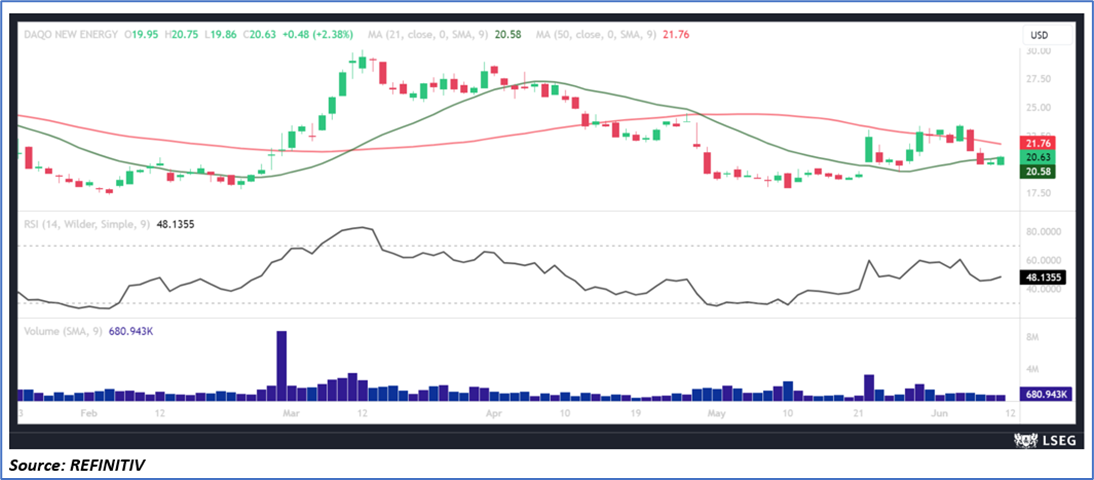Click the 680.943K volume tag on axis

click(x=1046, y=394)
